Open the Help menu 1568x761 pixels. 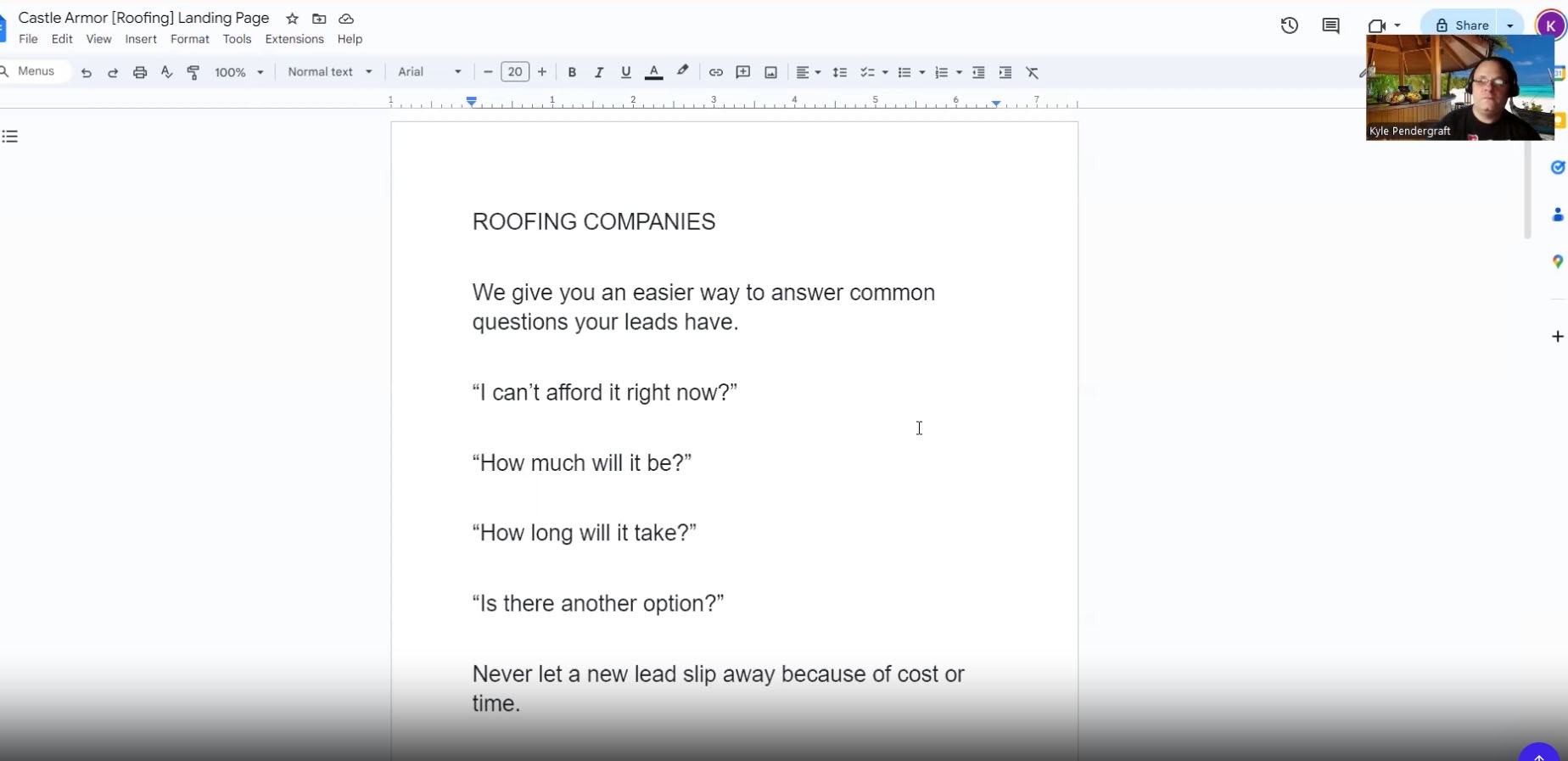tap(350, 39)
